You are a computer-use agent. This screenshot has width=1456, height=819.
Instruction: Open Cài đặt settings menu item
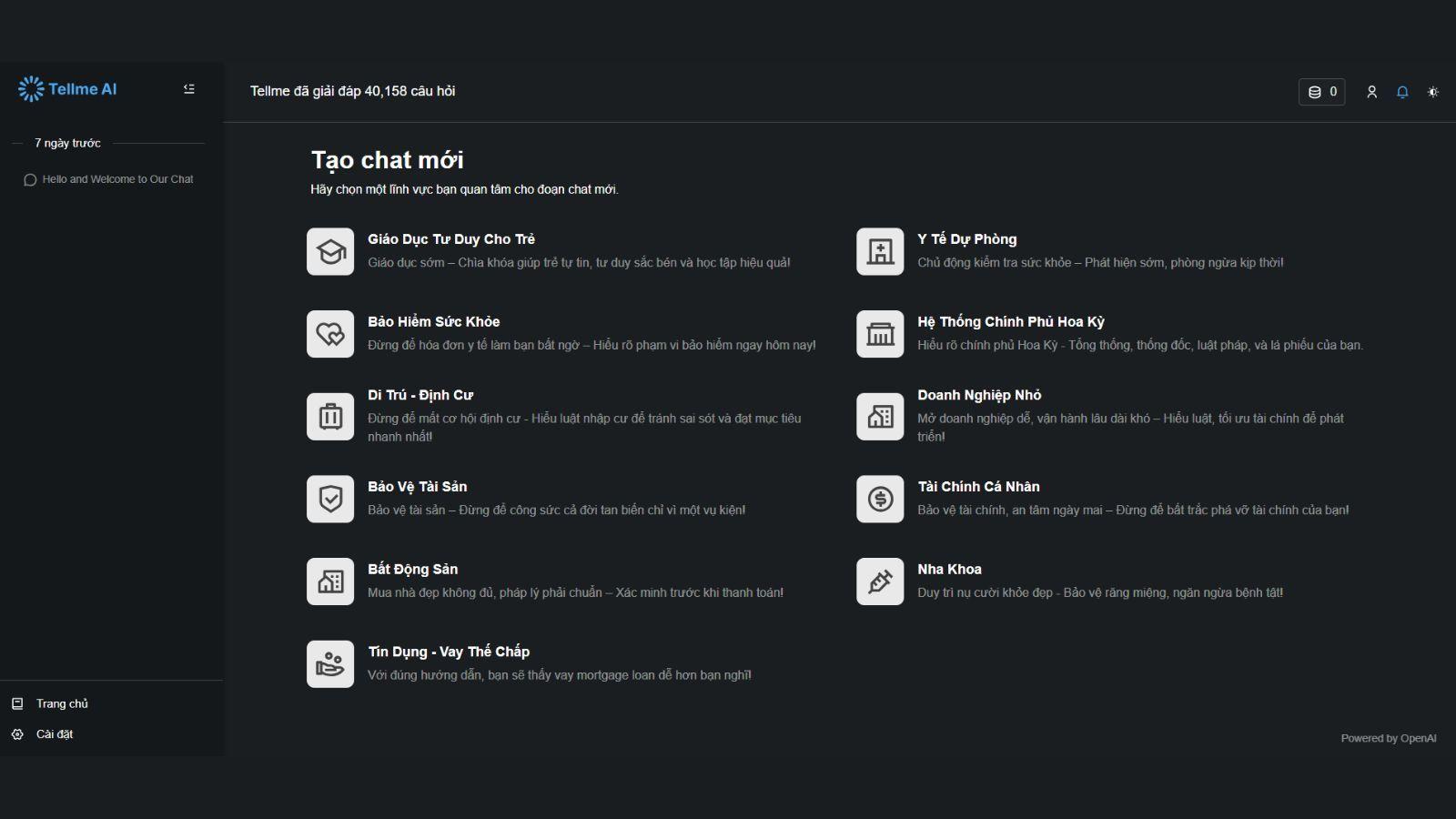[x=55, y=734]
